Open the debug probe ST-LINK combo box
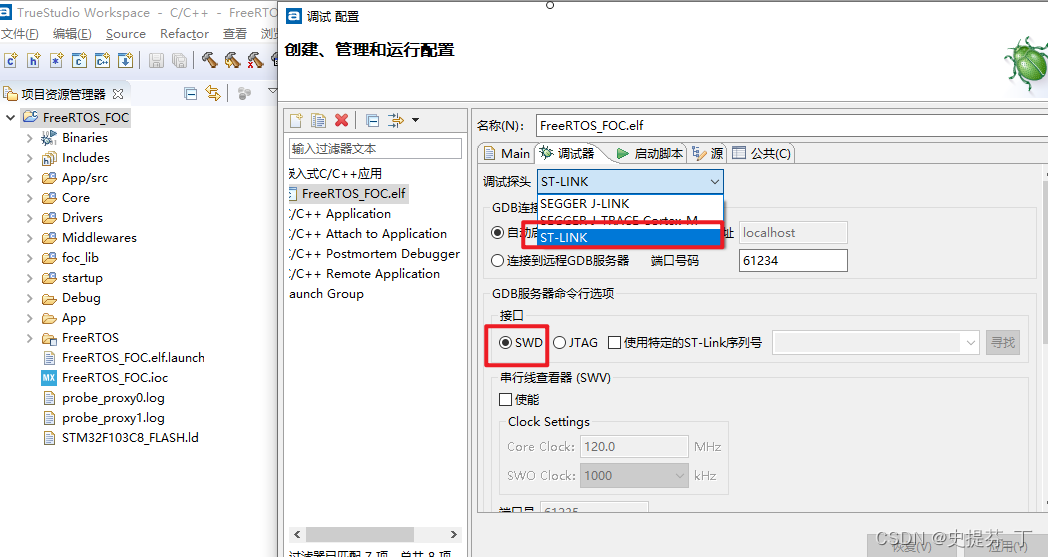The image size is (1048, 557). point(630,181)
